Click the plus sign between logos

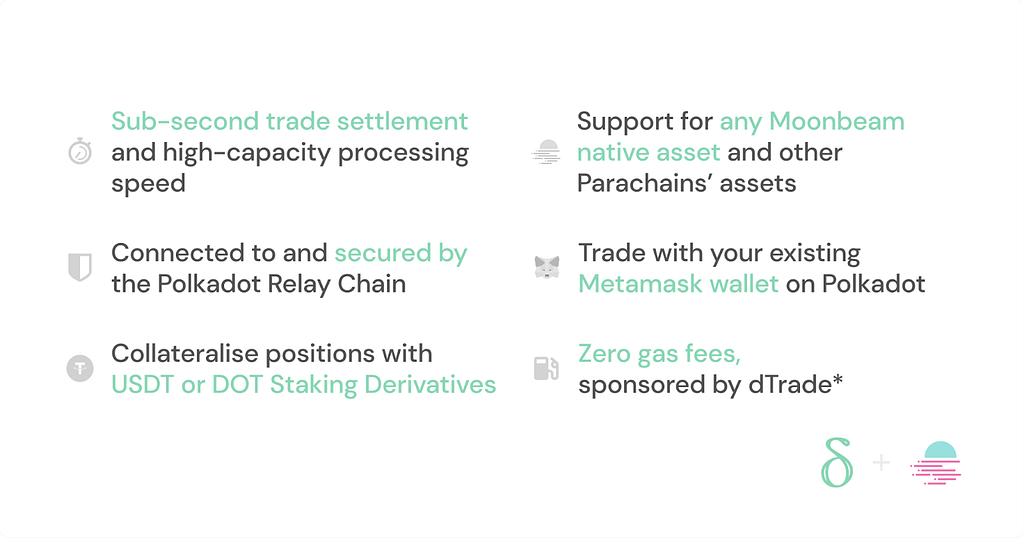[881, 463]
